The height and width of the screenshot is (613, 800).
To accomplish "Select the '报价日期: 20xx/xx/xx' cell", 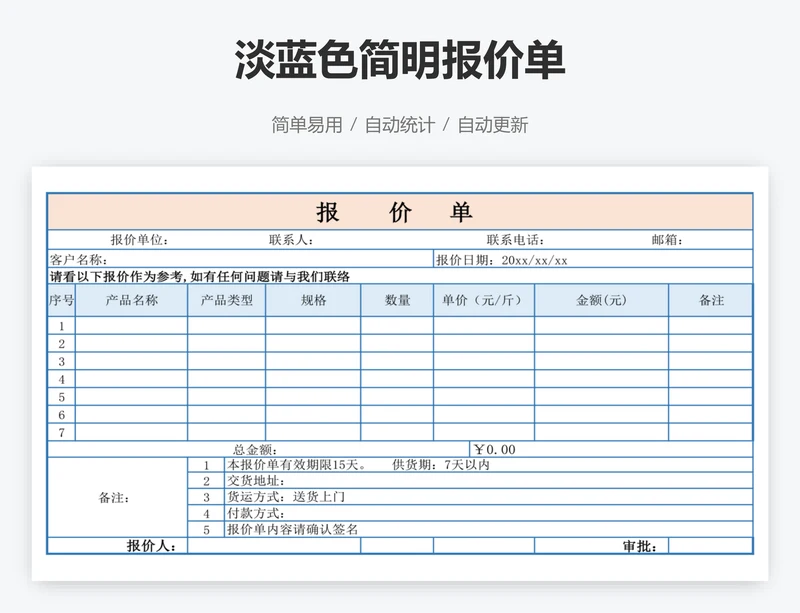I will [593, 259].
